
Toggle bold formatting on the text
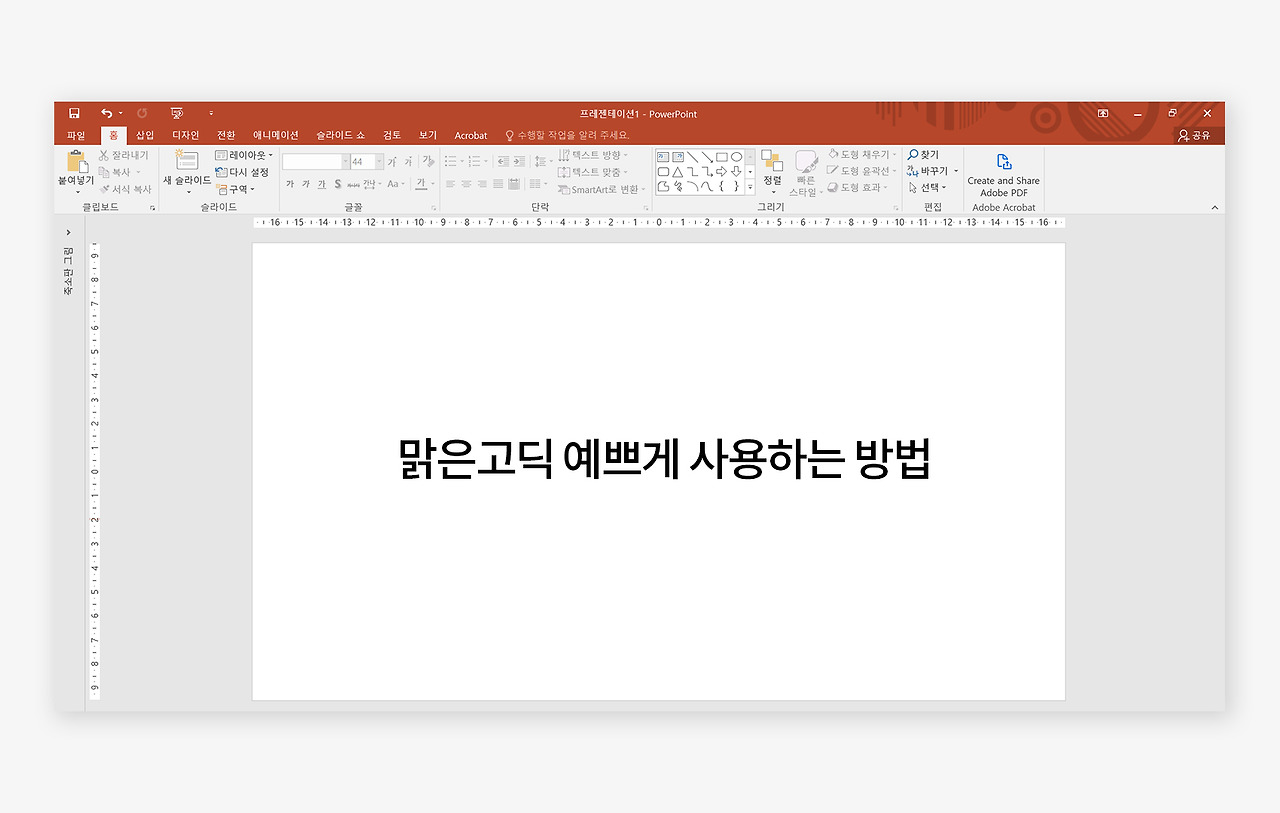(290, 183)
